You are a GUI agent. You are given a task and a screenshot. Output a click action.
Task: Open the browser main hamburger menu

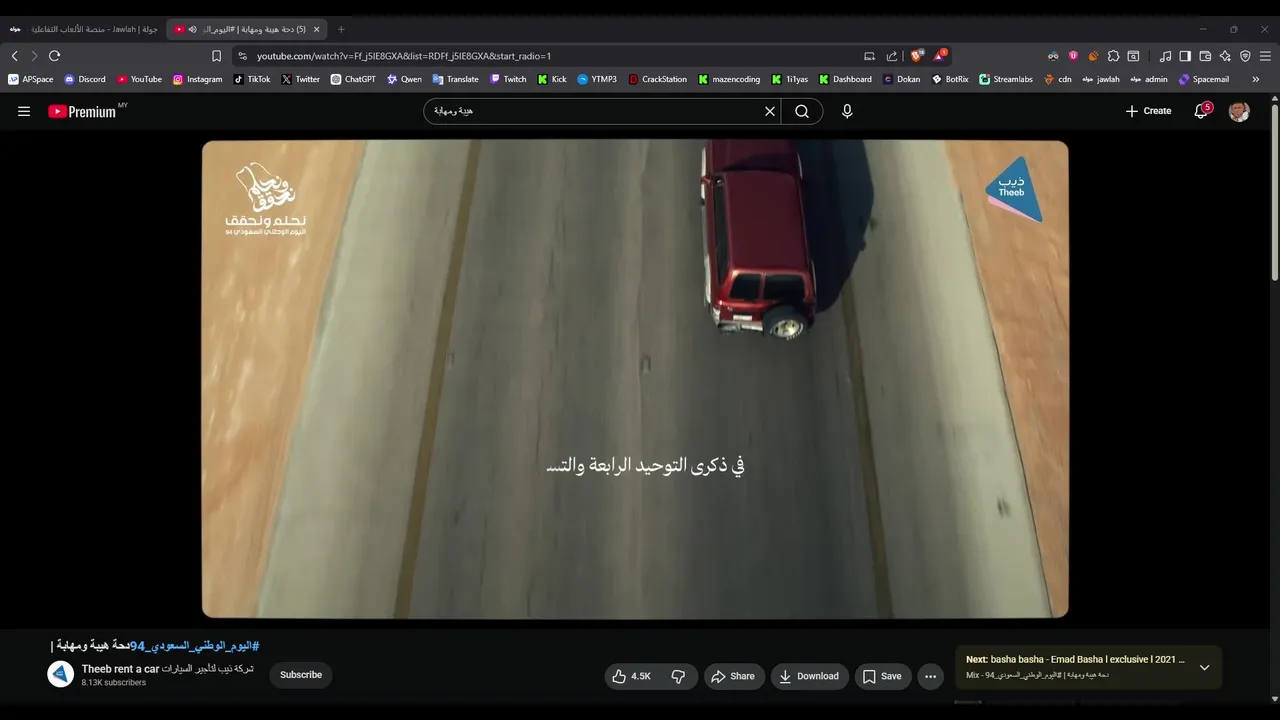[1265, 56]
